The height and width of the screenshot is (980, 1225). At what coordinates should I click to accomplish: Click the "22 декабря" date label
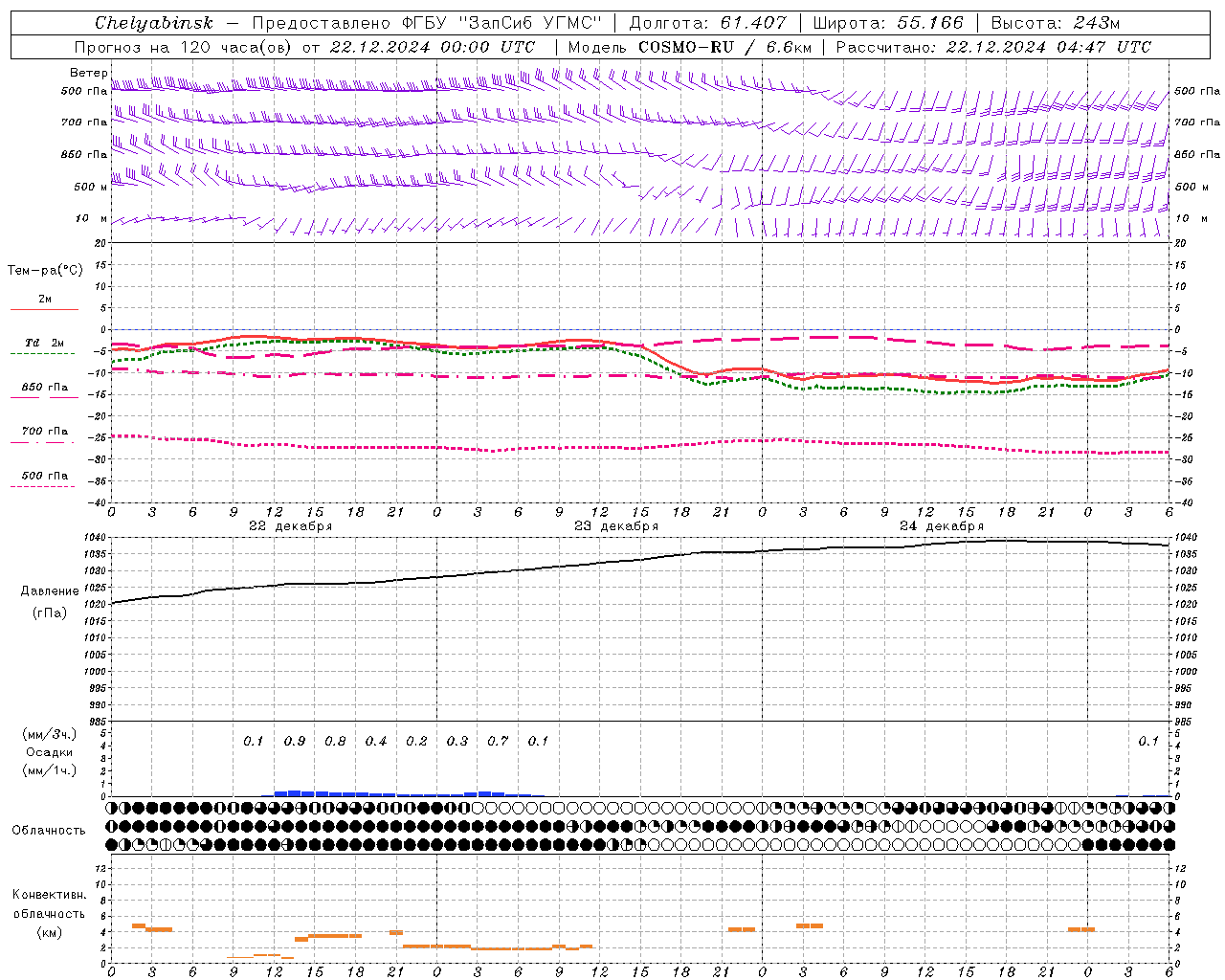click(x=290, y=526)
